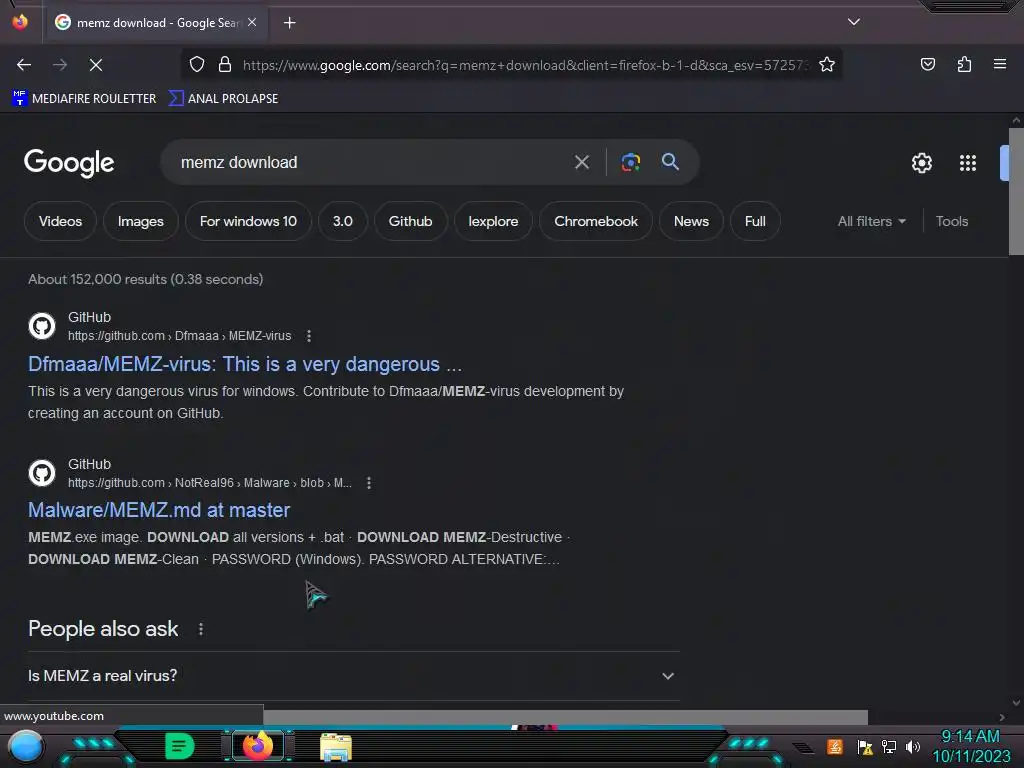View site security padlock info
Viewport: 1024px width, 768px height.
225,64
